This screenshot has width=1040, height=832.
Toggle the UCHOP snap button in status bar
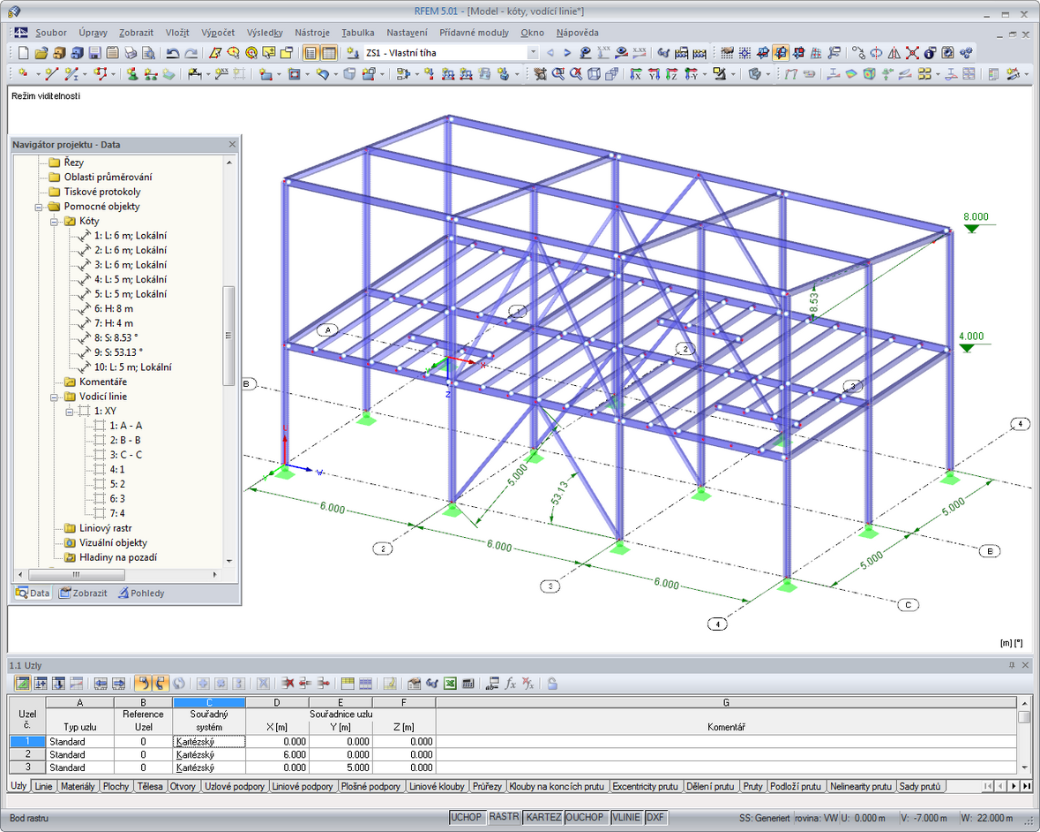point(466,817)
